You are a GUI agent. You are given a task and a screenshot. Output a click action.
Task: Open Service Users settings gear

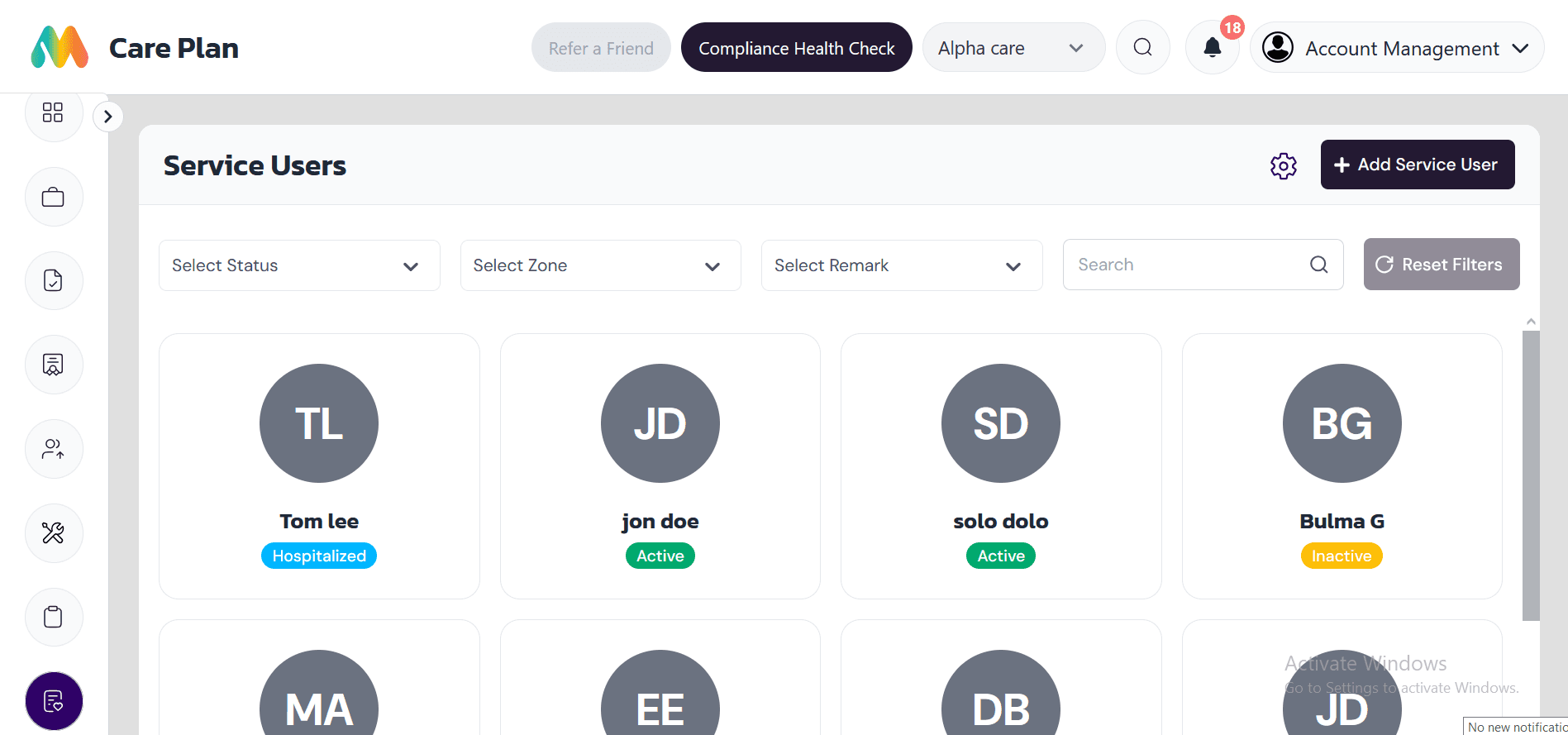point(1283,166)
